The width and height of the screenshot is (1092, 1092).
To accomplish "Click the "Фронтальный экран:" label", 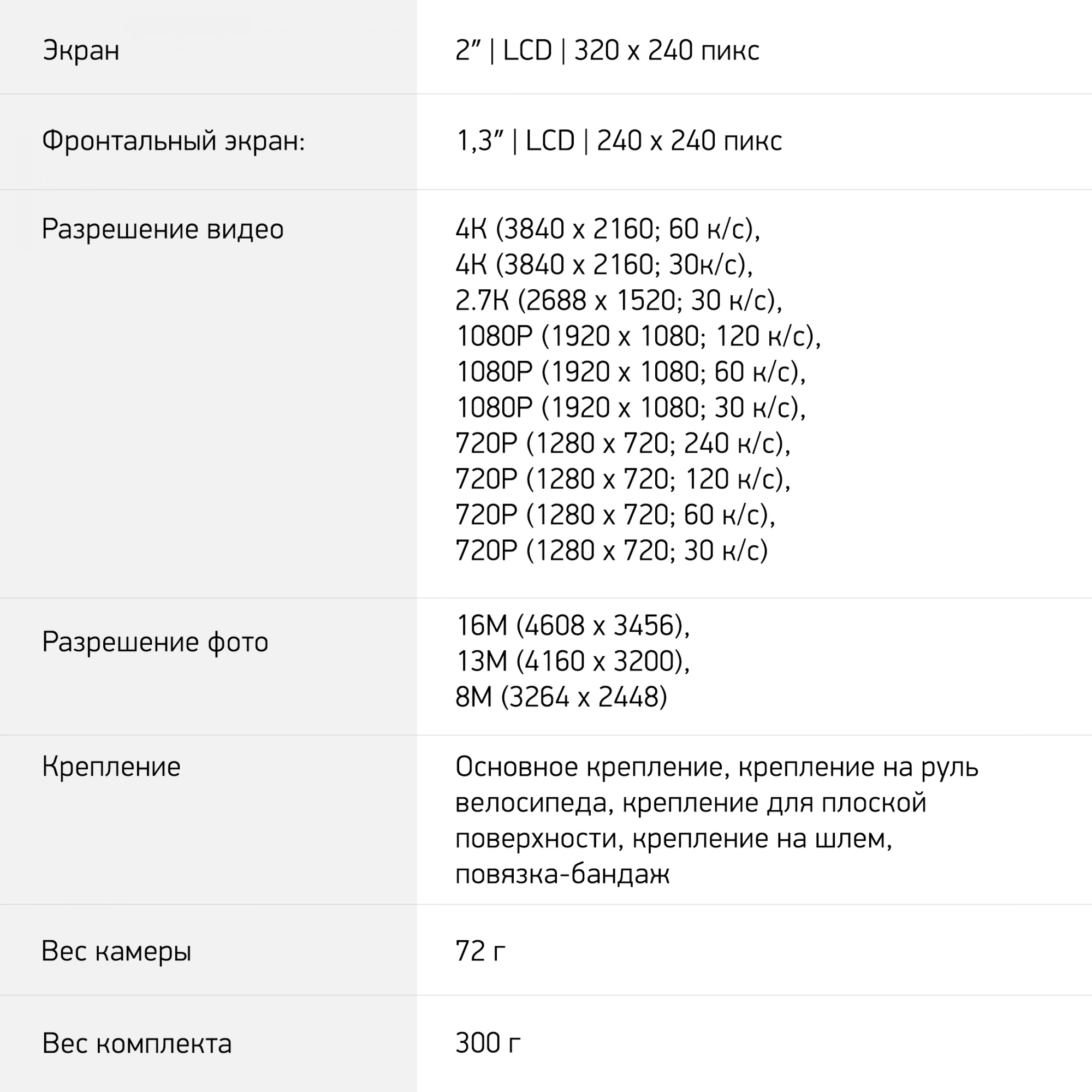I will pos(173,141).
